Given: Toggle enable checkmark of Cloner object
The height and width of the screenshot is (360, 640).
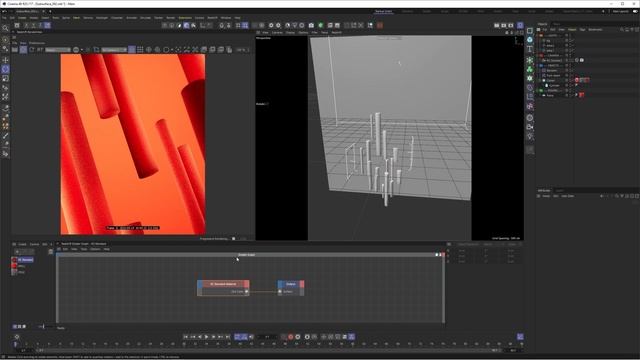Looking at the screenshot, I should [572, 80].
